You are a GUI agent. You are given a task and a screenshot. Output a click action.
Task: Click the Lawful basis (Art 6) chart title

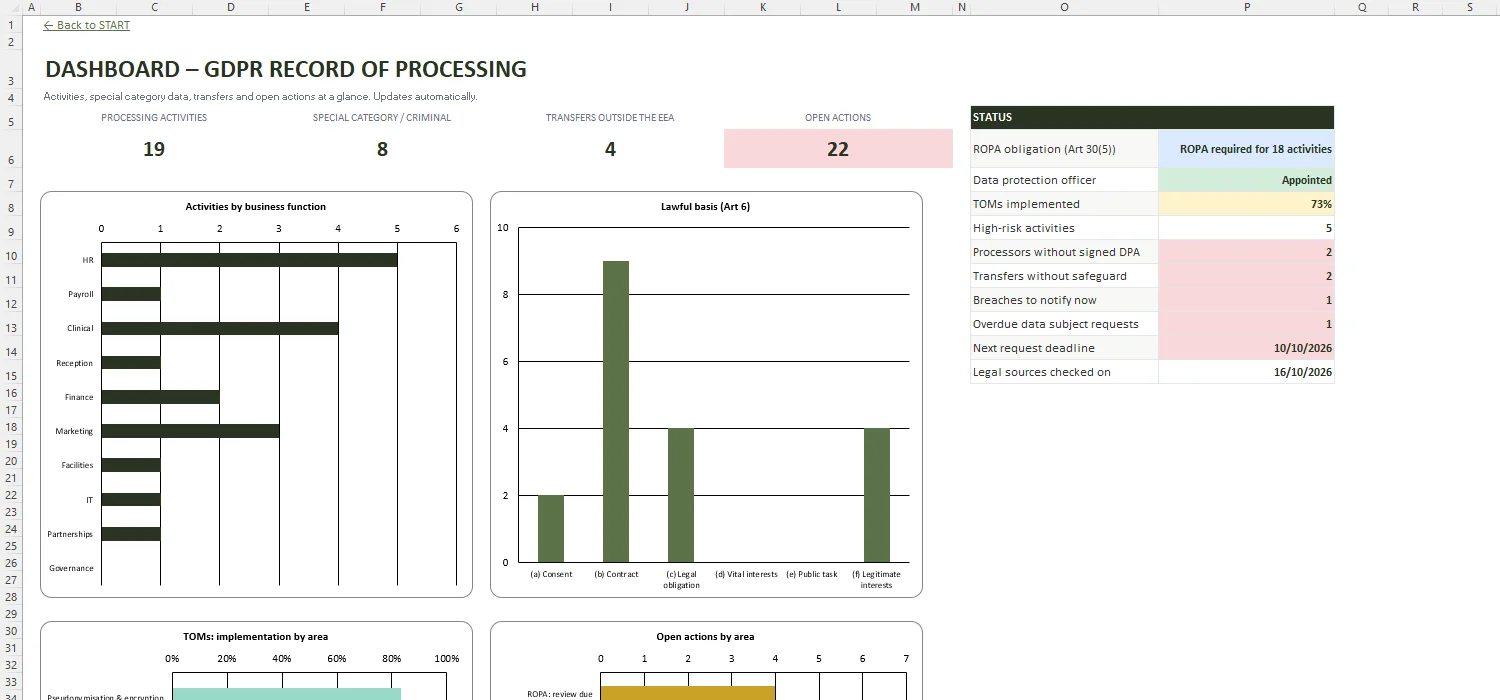coord(705,207)
